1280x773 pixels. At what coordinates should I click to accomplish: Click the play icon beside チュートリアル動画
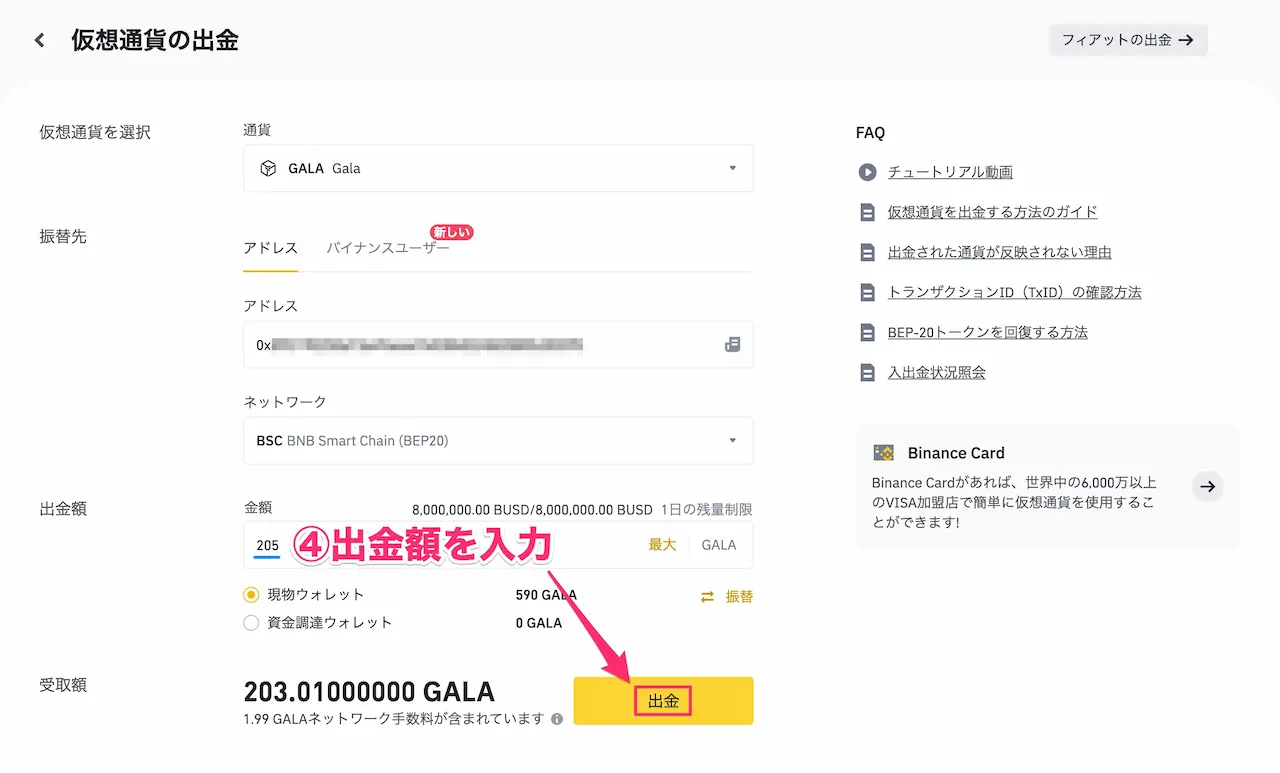point(867,172)
